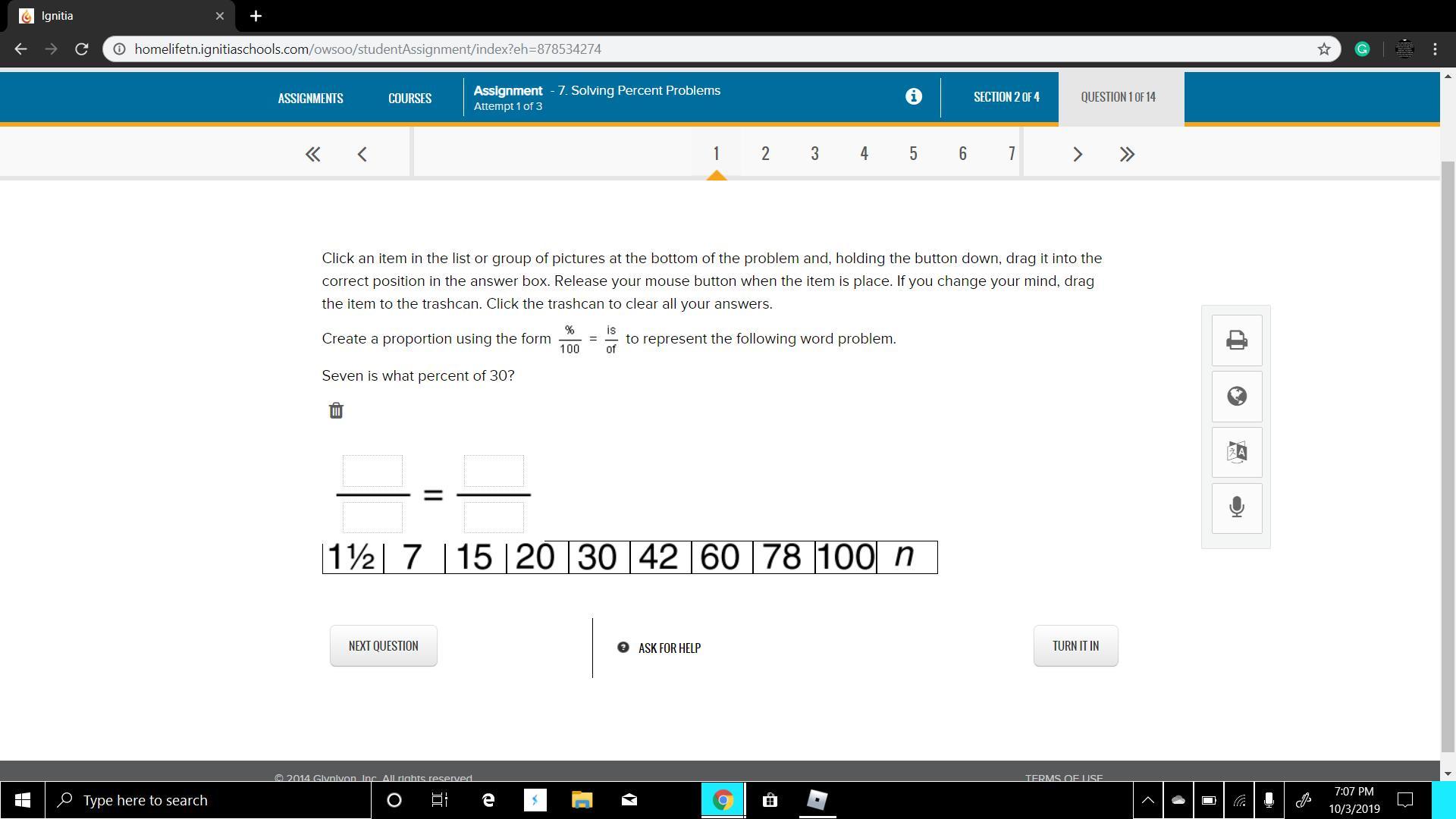Viewport: 1456px width, 819px height.
Task: Open the COURSES menu
Action: [409, 98]
